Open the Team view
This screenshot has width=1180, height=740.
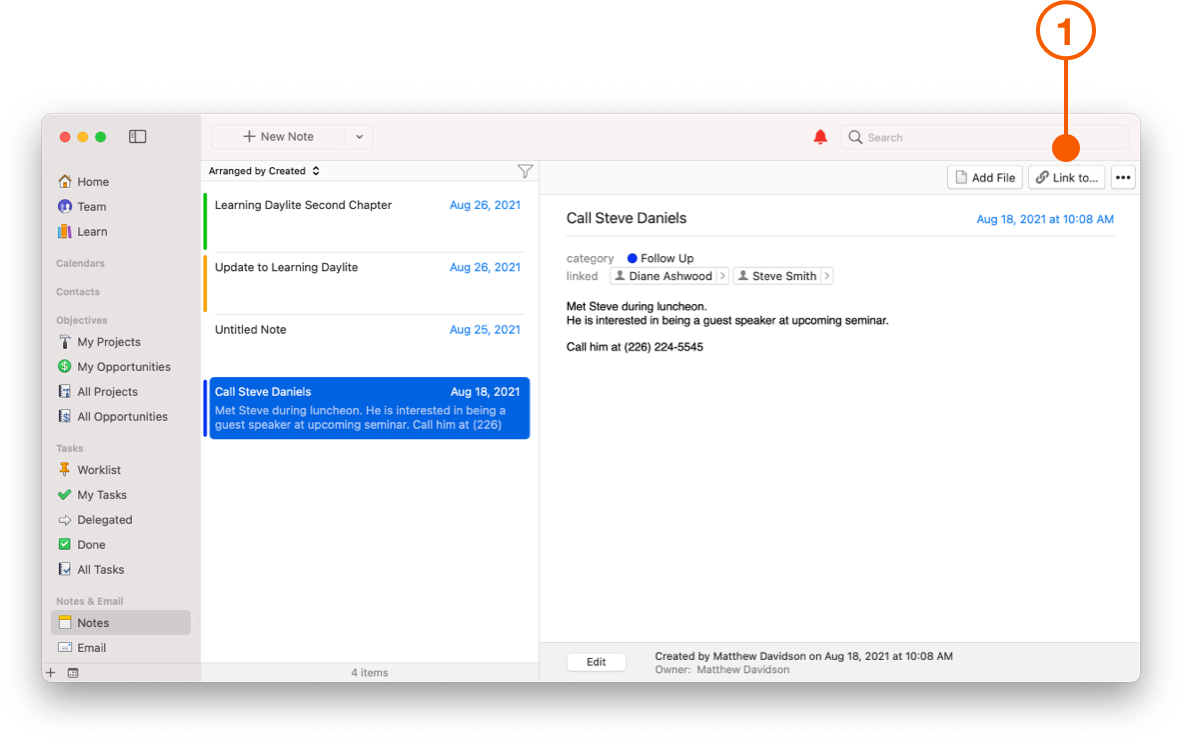[89, 206]
